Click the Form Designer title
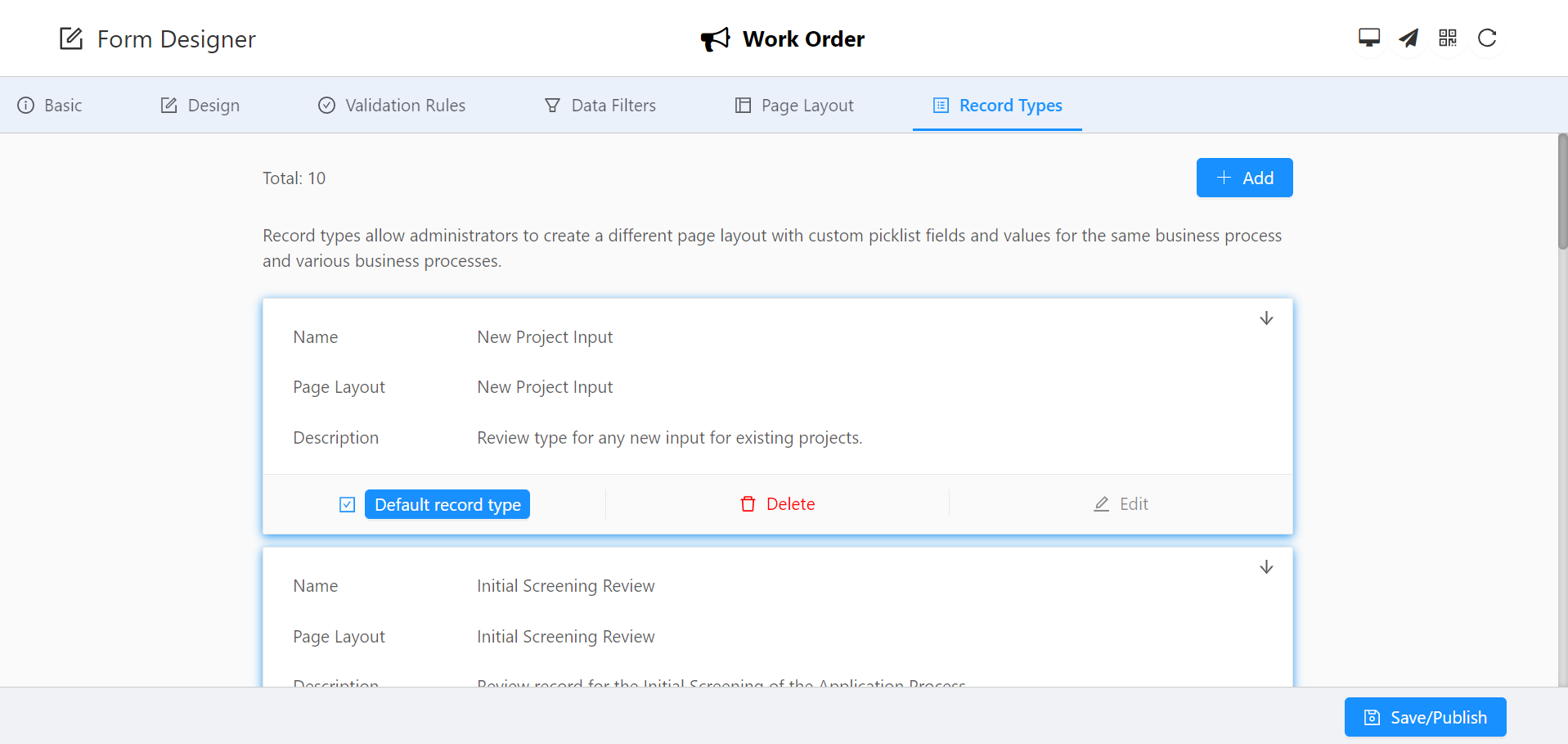1568x744 pixels. [177, 38]
